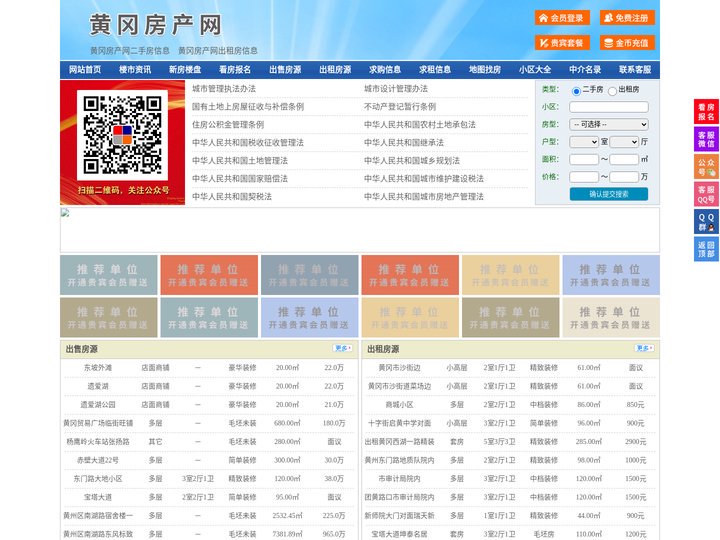Select the 二手房 radio button
Screen dimensions: 720x540
[x=576, y=91]
